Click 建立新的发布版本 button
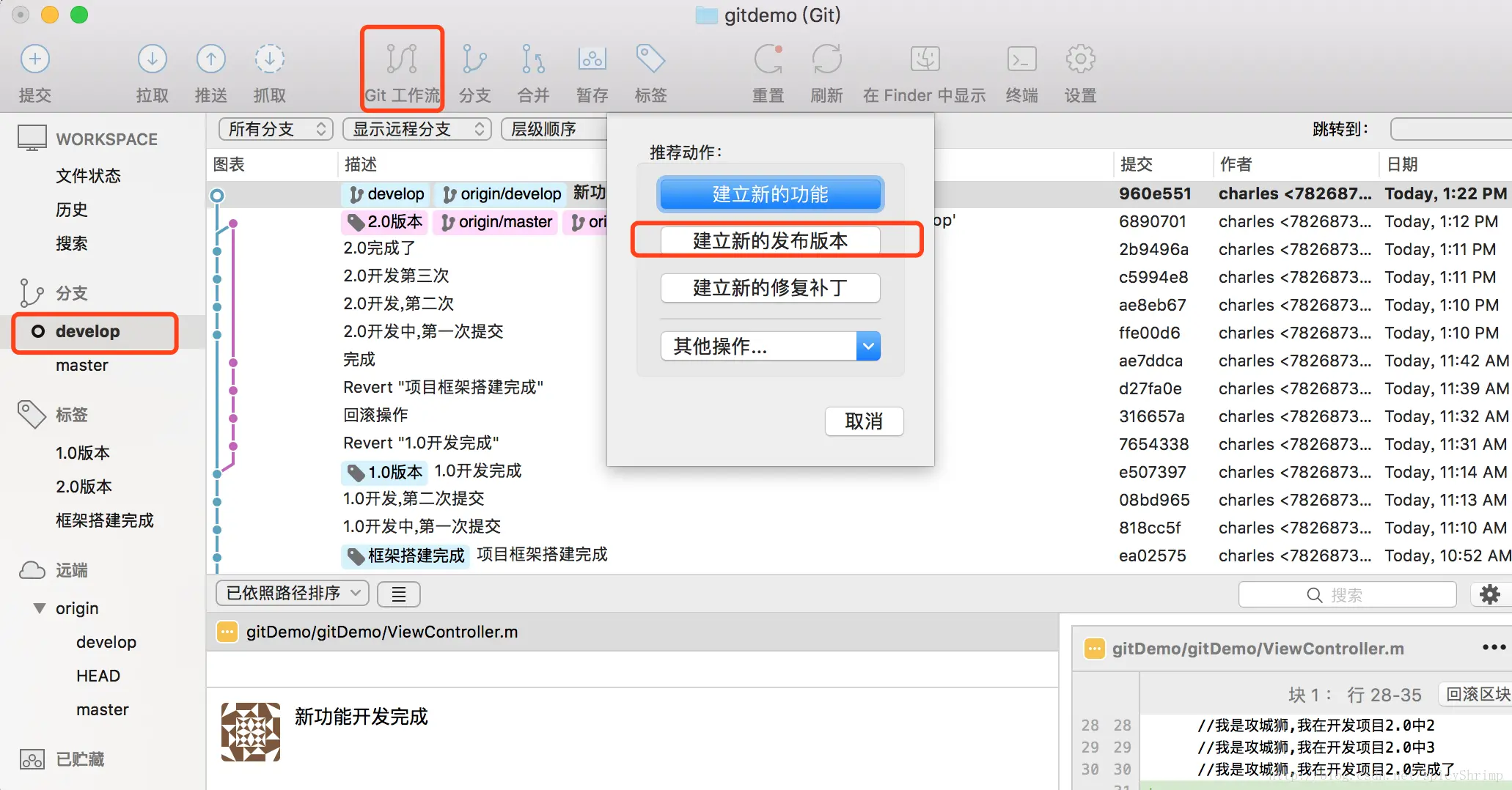This screenshot has height=790, width=1512. click(770, 240)
